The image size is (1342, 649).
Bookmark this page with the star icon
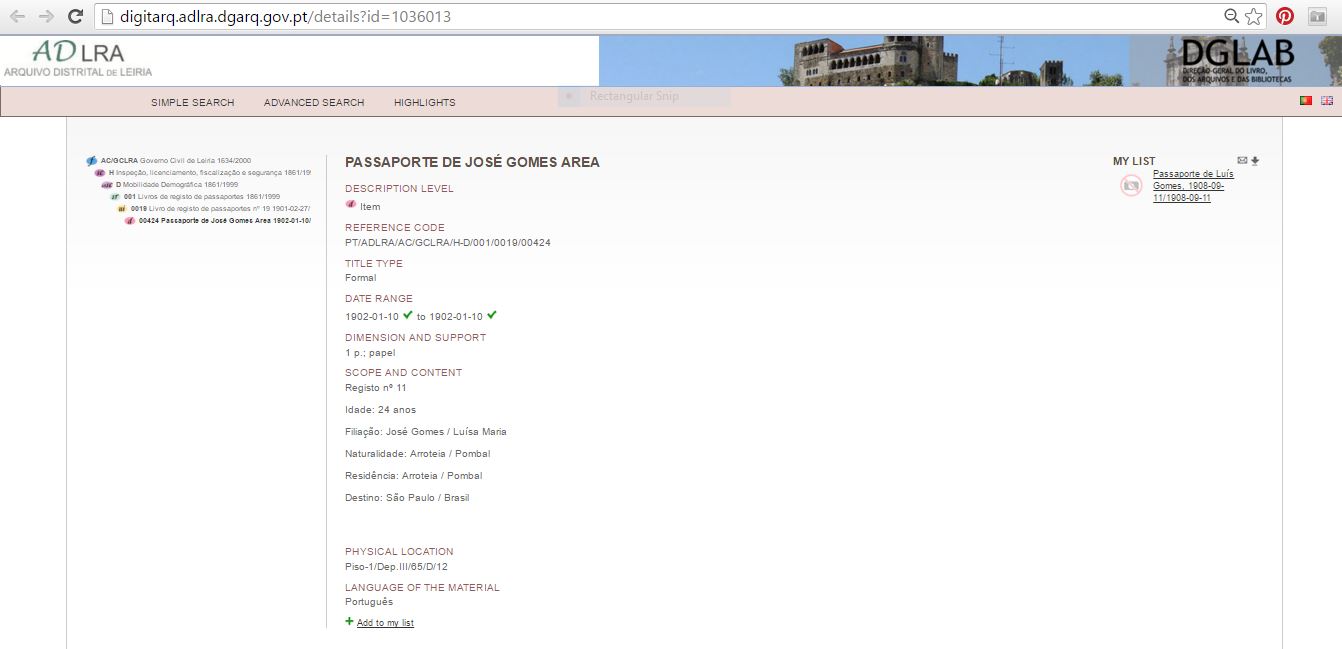coord(1254,16)
